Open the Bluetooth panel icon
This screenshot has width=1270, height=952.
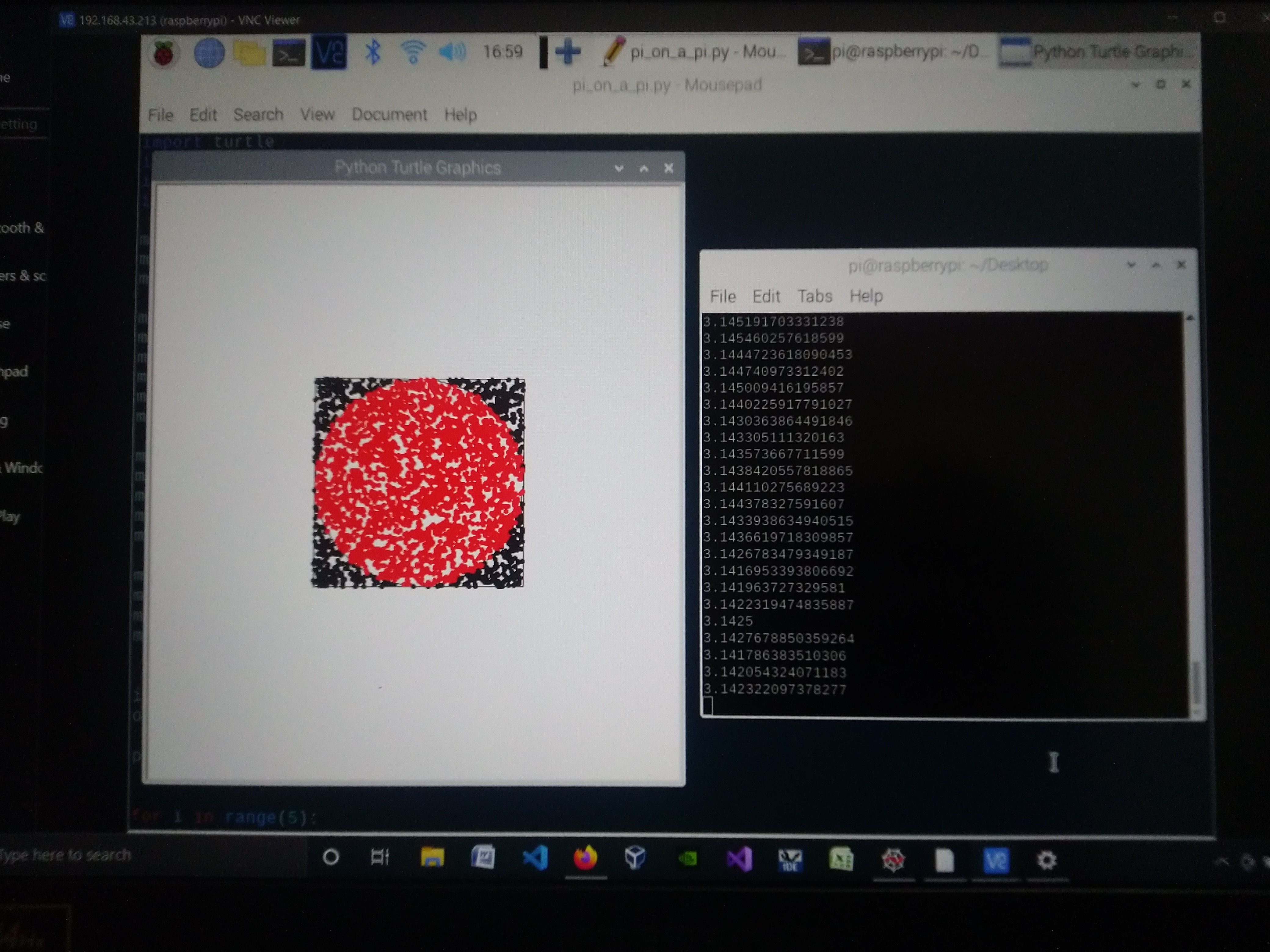coord(373,52)
